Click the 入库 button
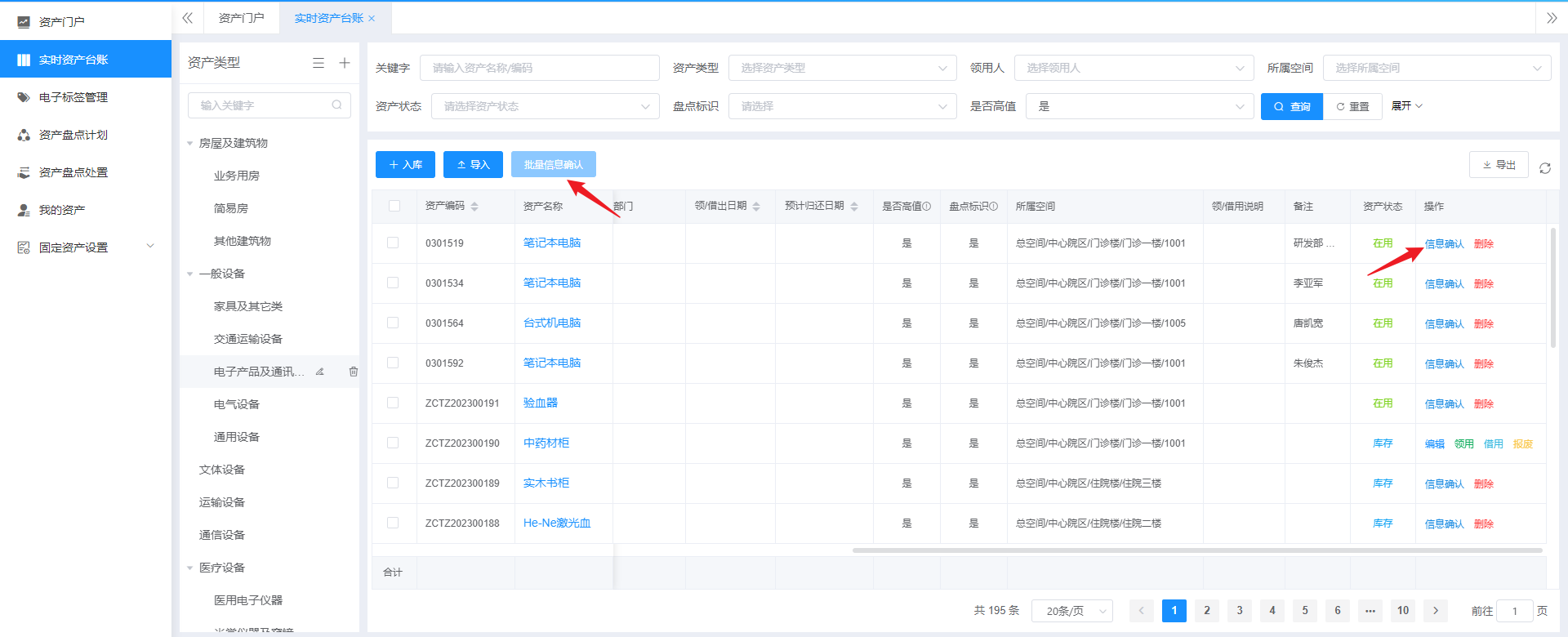Viewport: 1568px width, 637px height. pos(405,164)
